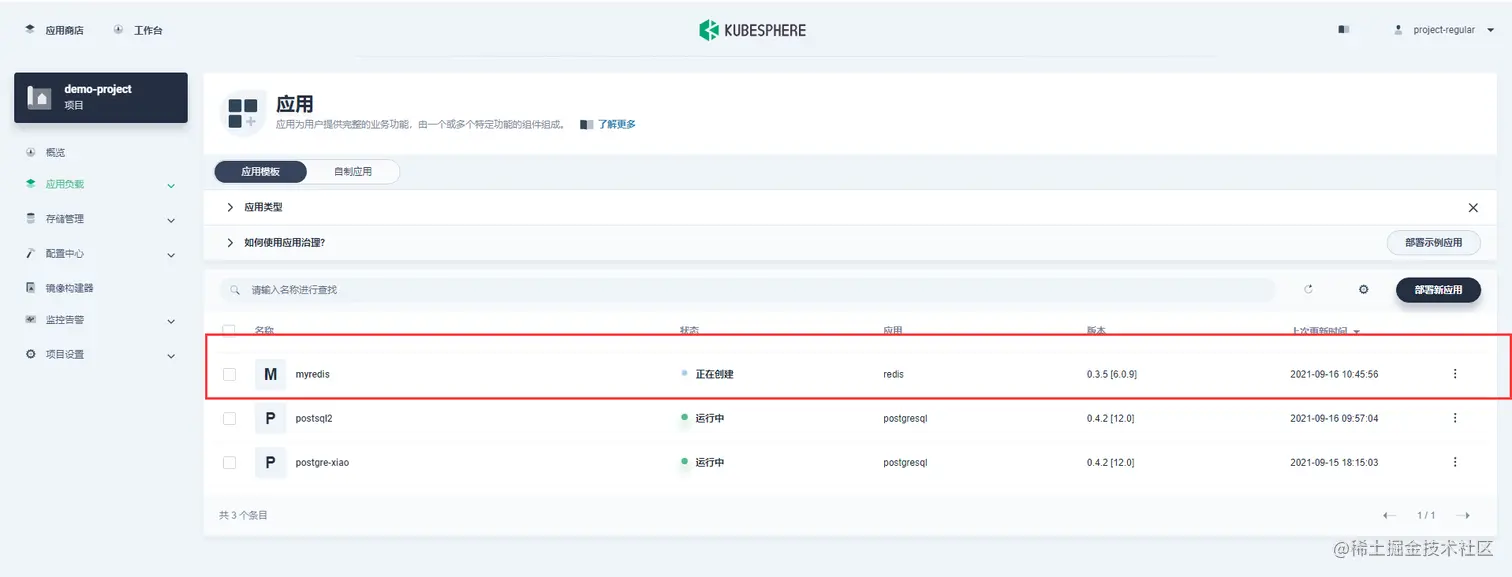Click the redis app cell
Image resolution: width=1512 pixels, height=577 pixels.
point(893,375)
